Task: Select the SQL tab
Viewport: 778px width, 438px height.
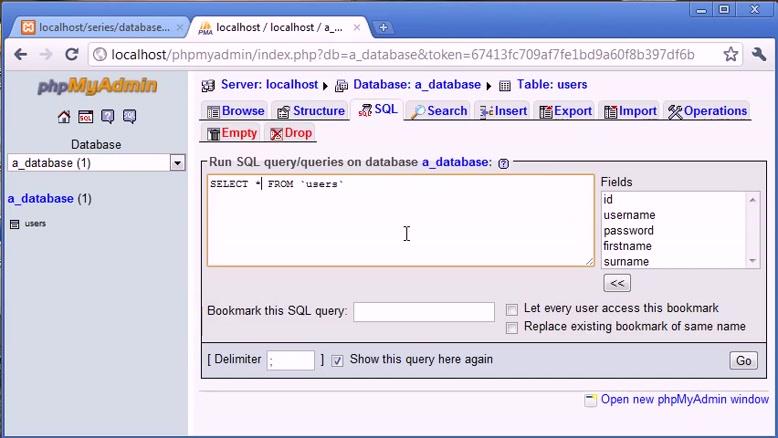Action: click(378, 110)
